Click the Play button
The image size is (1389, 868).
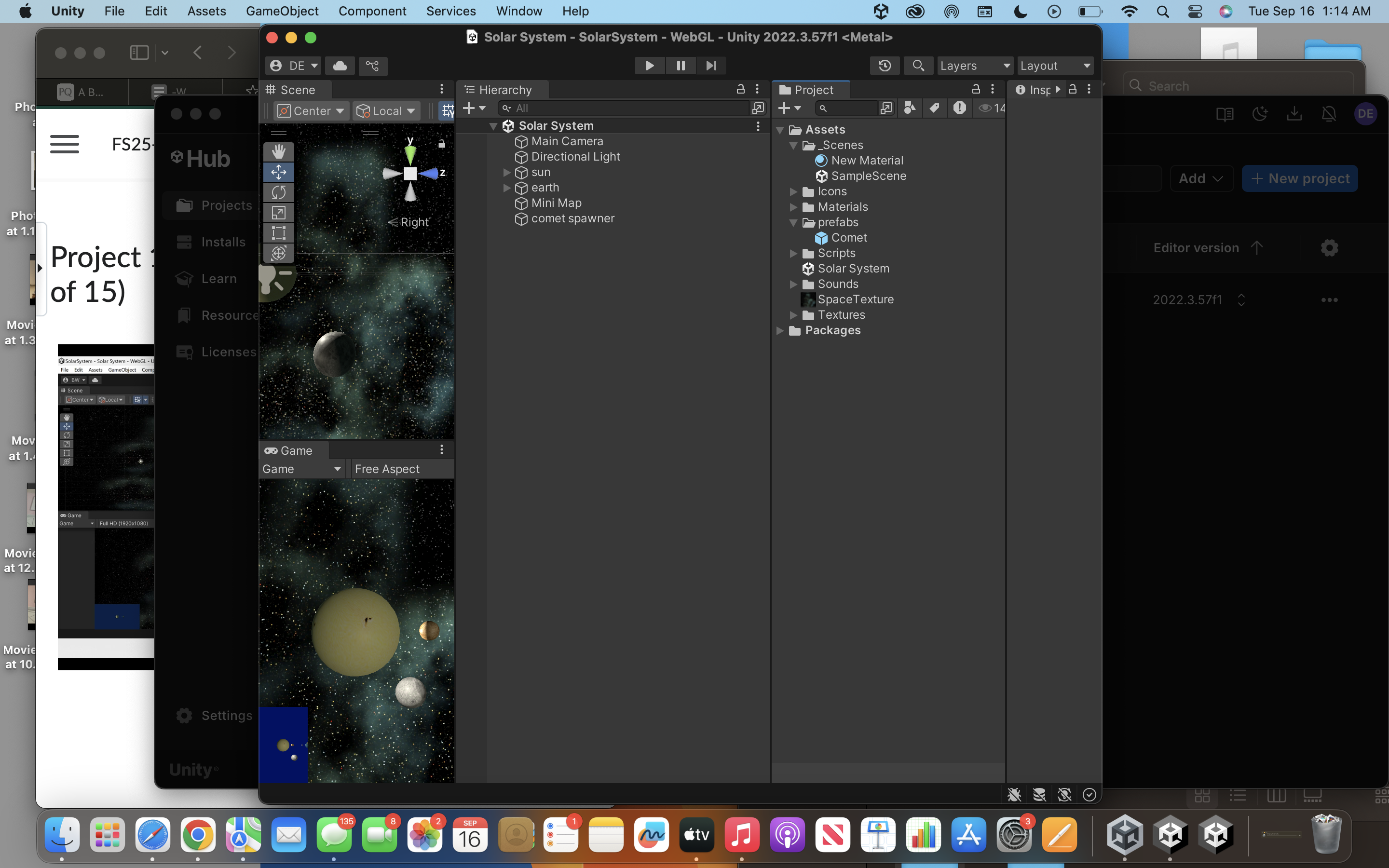tap(649, 66)
